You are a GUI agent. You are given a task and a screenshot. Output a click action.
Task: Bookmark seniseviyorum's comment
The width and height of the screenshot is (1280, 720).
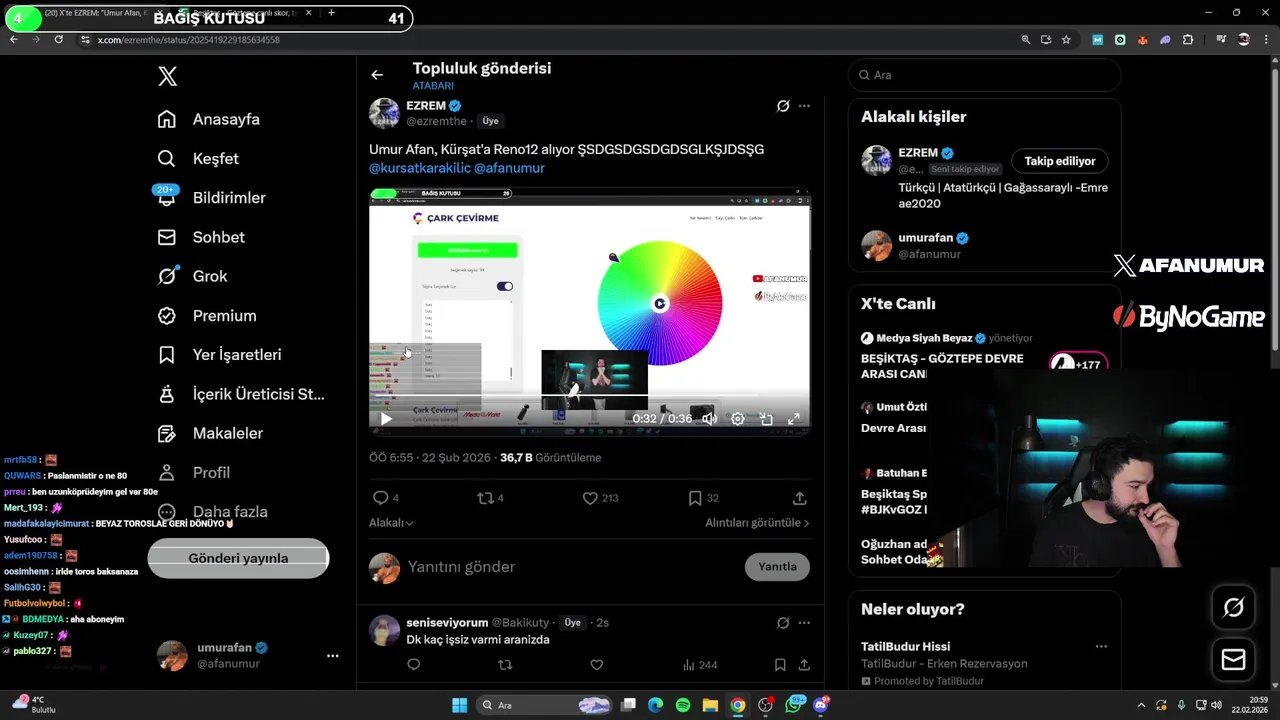click(780, 664)
